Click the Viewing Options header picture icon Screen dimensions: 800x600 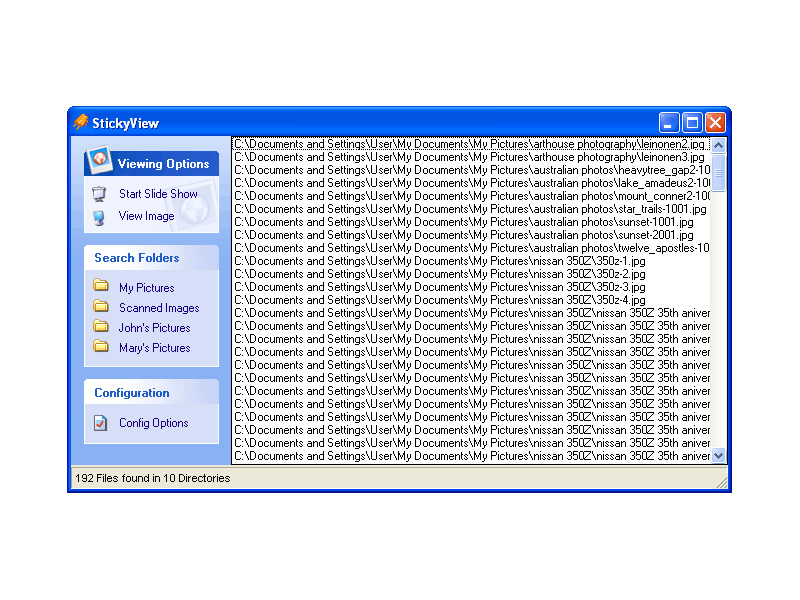[99, 159]
